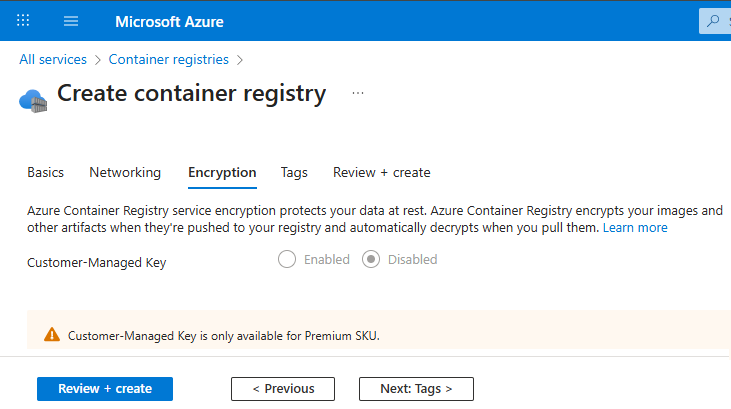The height and width of the screenshot is (409, 731).
Task: Navigate to All services breadcrumb
Action: 53,60
